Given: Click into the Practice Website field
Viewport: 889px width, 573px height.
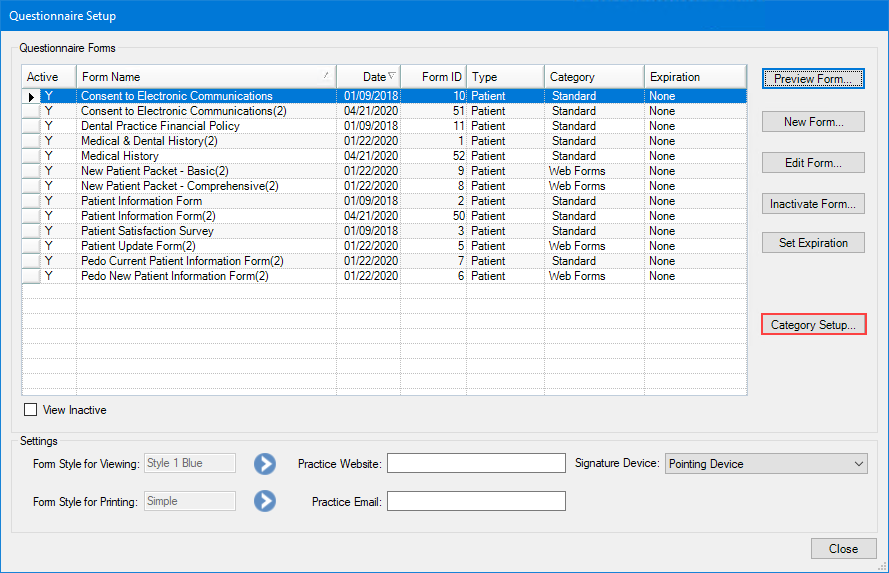Looking at the screenshot, I should click(476, 463).
